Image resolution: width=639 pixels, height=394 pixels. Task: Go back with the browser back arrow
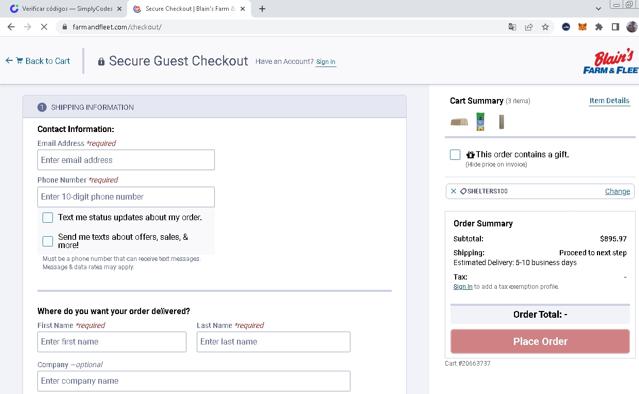click(x=11, y=27)
